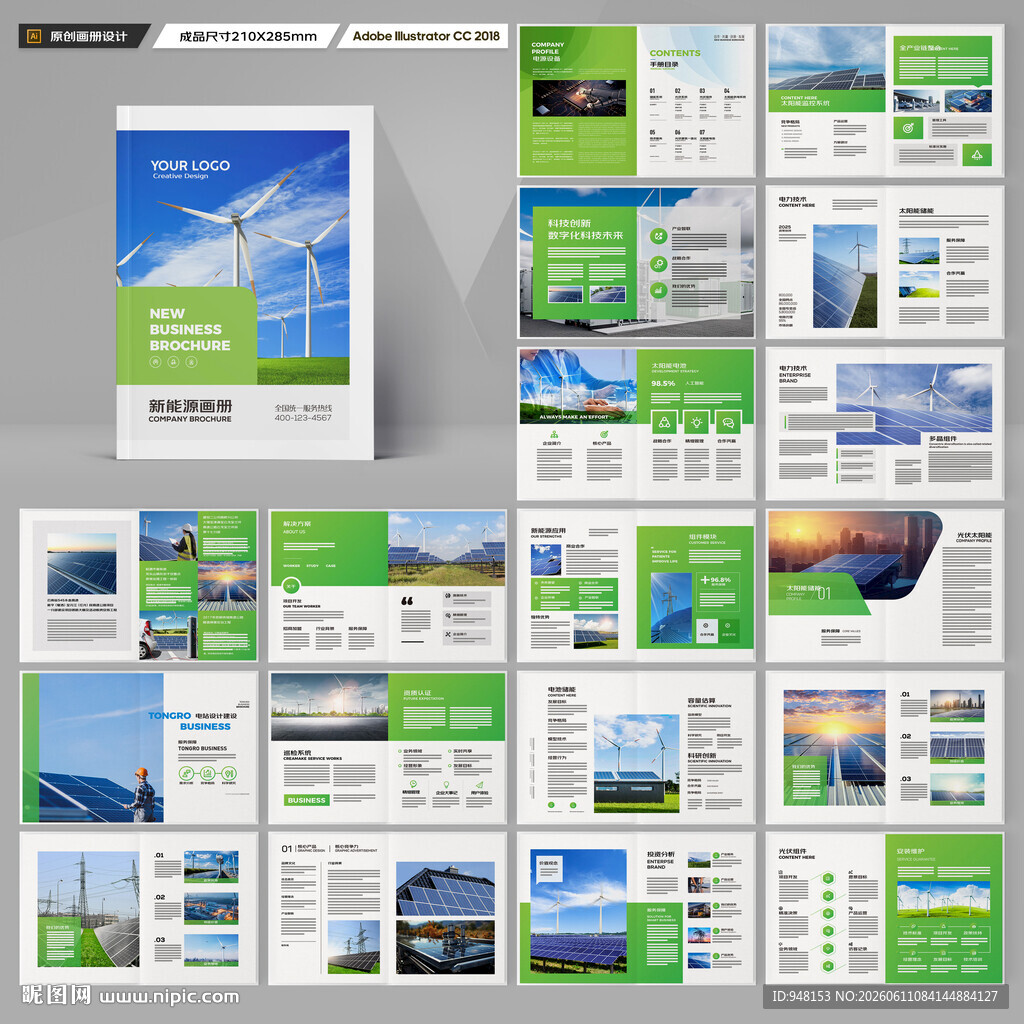Viewport: 1024px width, 1024px height.
Task: Click wind turbine cover photo
Action: click(x=233, y=258)
